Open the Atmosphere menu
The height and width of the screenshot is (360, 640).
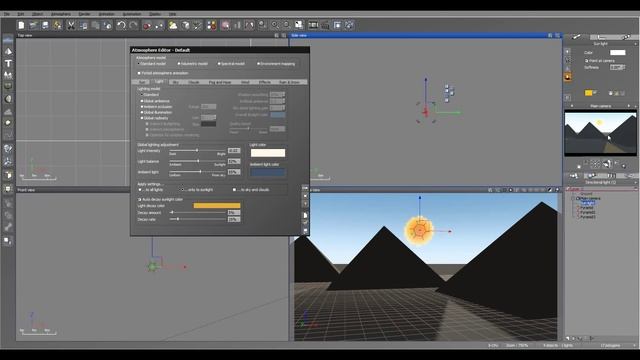pos(61,14)
